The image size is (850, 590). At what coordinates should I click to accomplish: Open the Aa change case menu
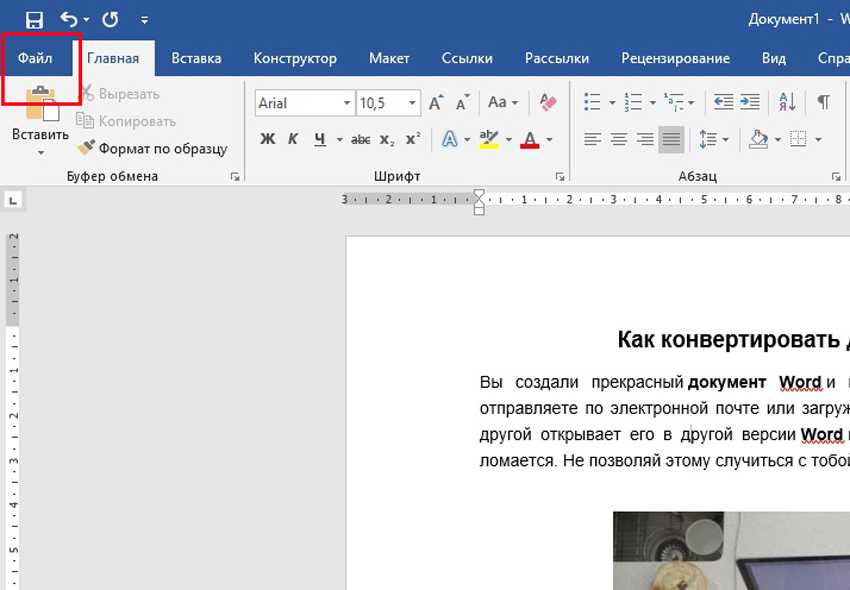[503, 102]
